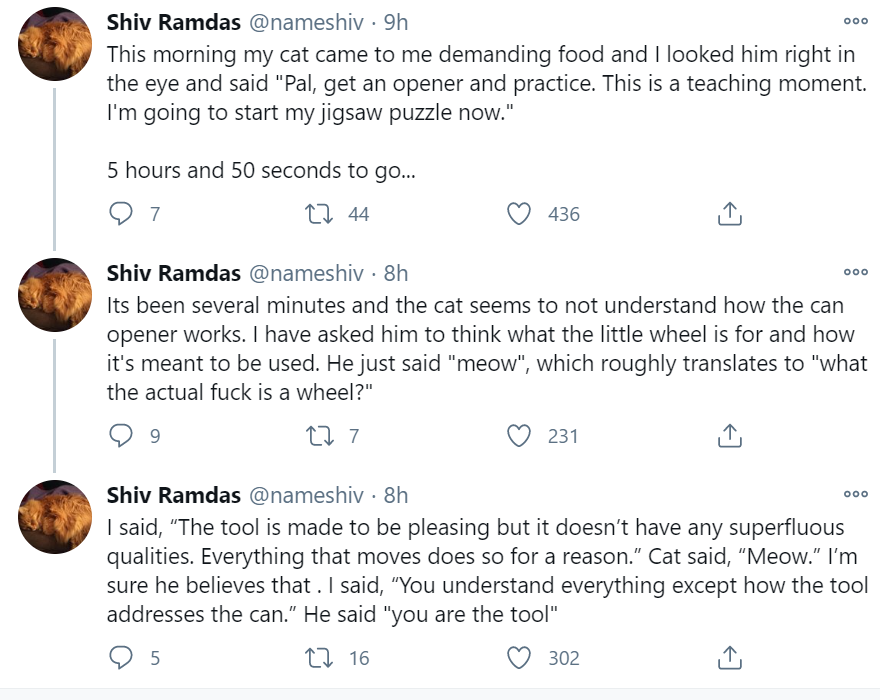Like the tweet with 231 likes
880x700 pixels.
(518, 436)
